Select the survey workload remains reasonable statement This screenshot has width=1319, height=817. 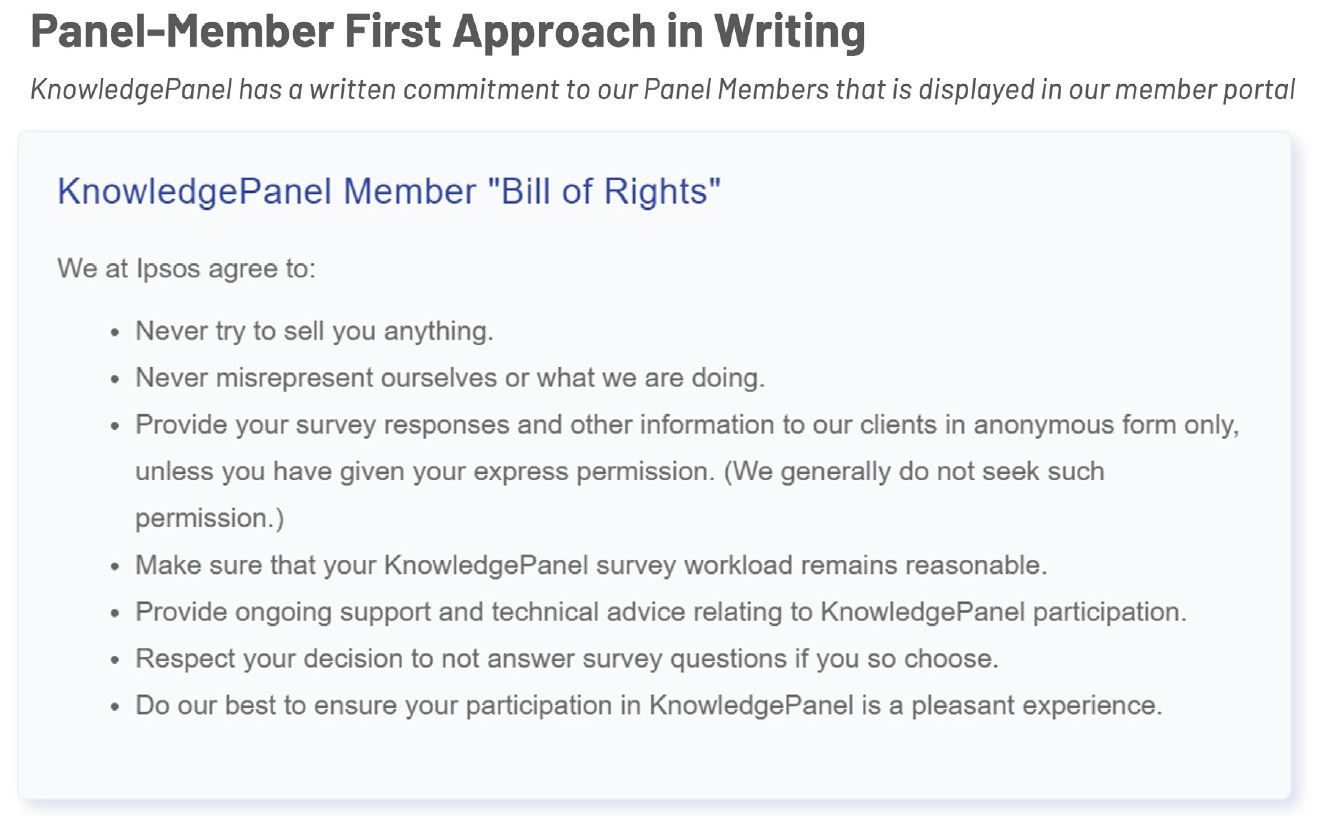point(591,565)
